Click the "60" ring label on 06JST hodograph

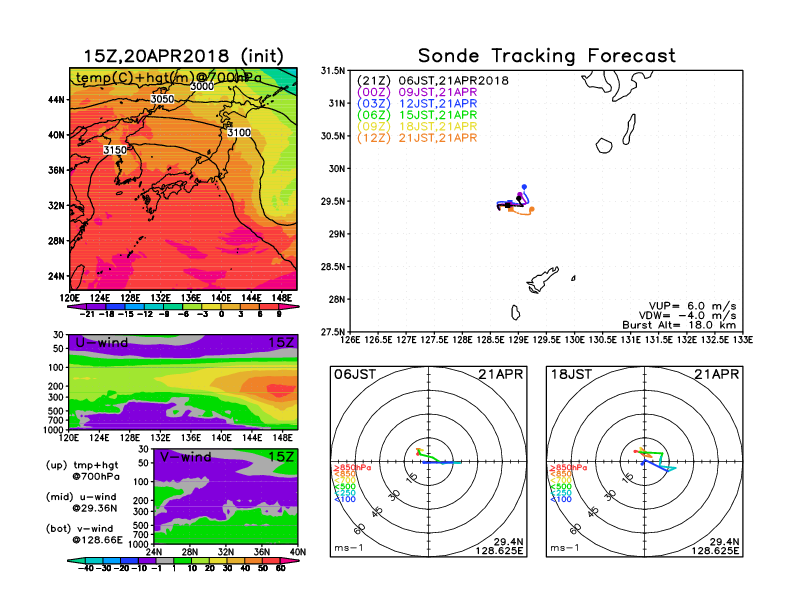(x=360, y=529)
